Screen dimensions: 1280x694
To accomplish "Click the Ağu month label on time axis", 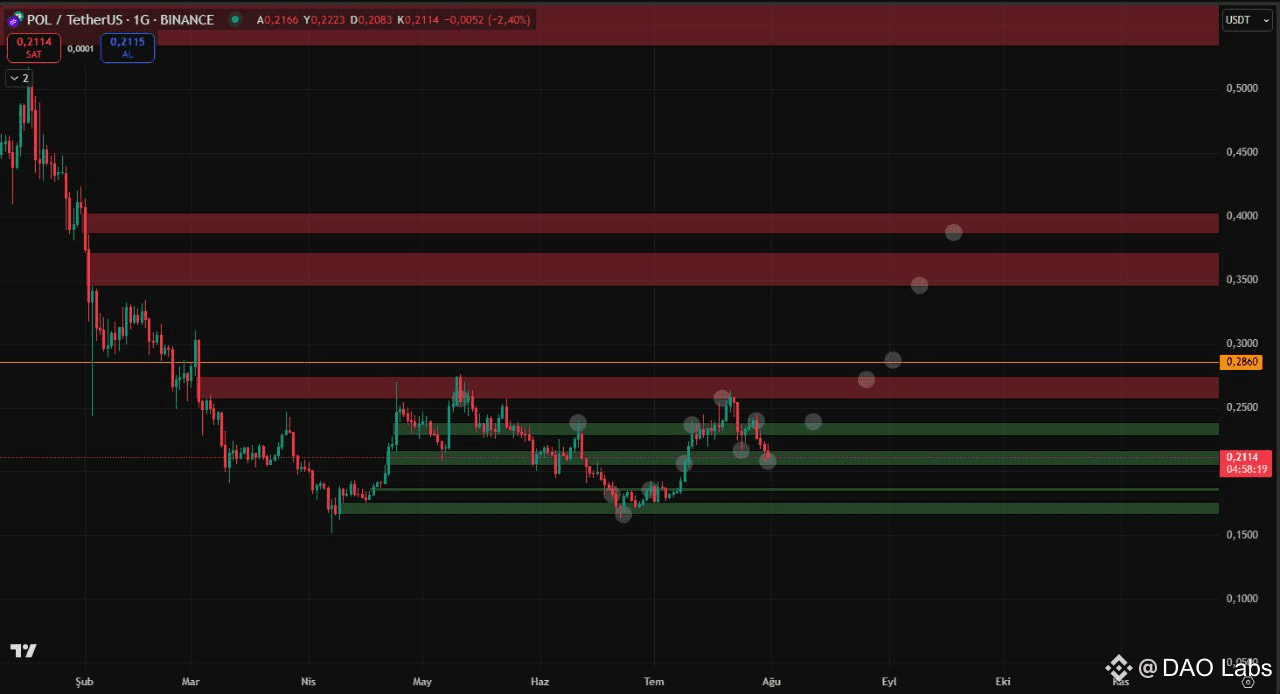I will pyautogui.click(x=771, y=682).
